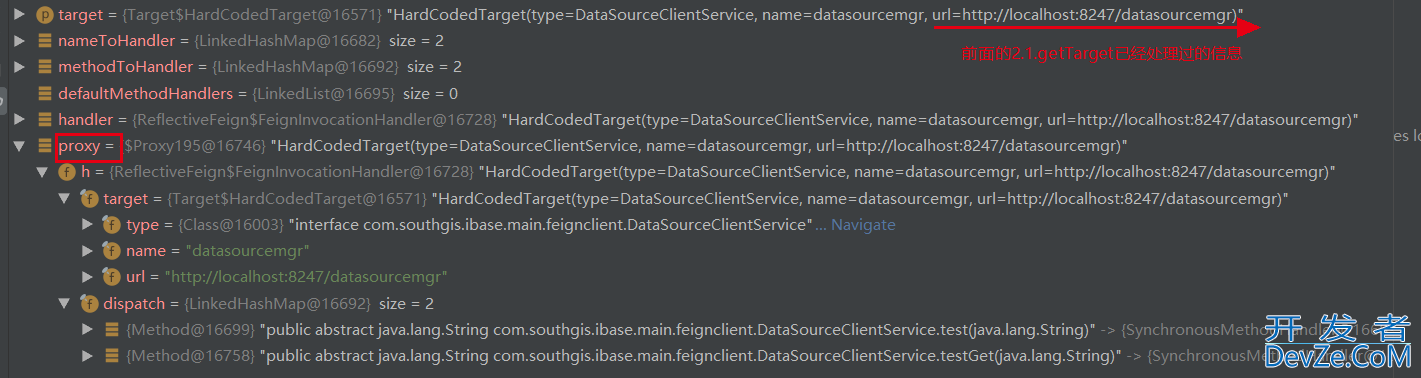1421x378 pixels.
Task: Click the field icon beside nameToHandler
Action: [x=44, y=41]
